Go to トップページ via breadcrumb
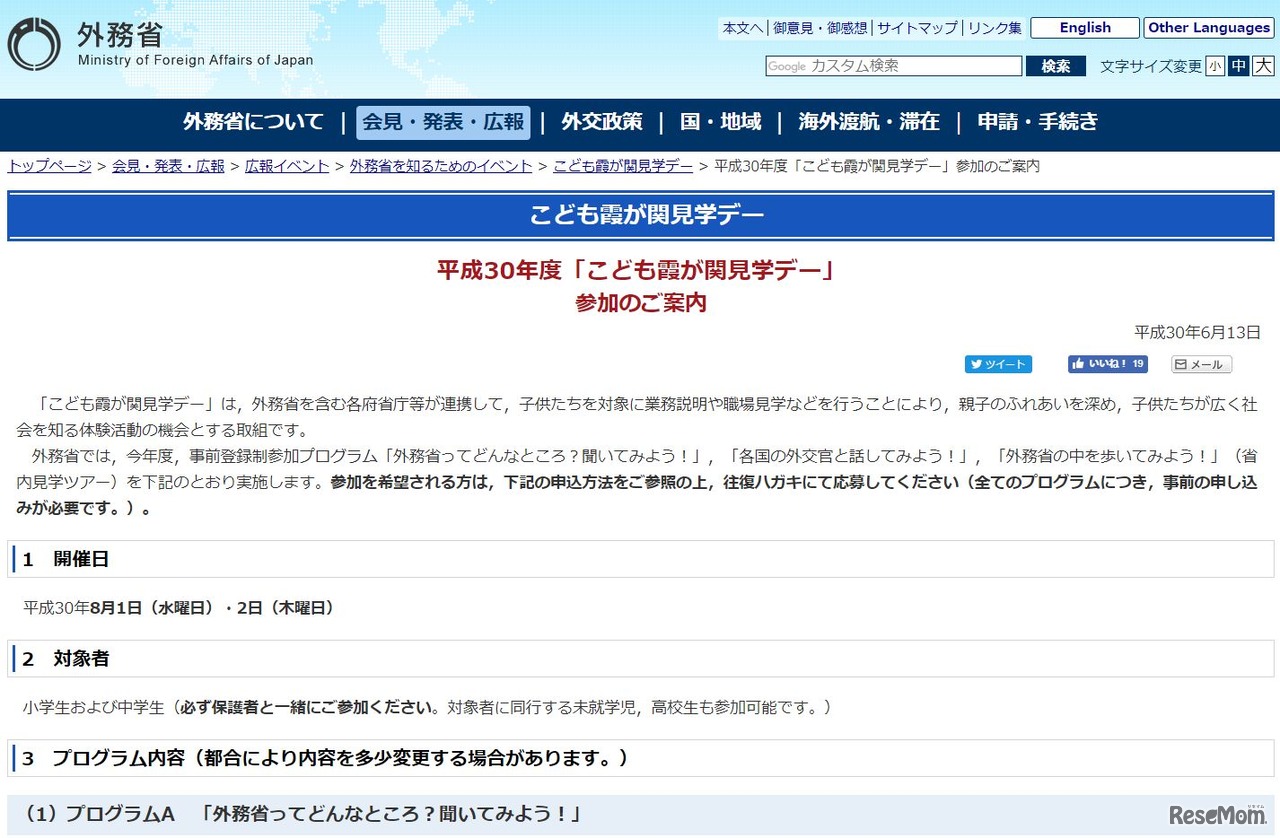Viewport: 1280px width, 838px height. pyautogui.click(x=48, y=166)
